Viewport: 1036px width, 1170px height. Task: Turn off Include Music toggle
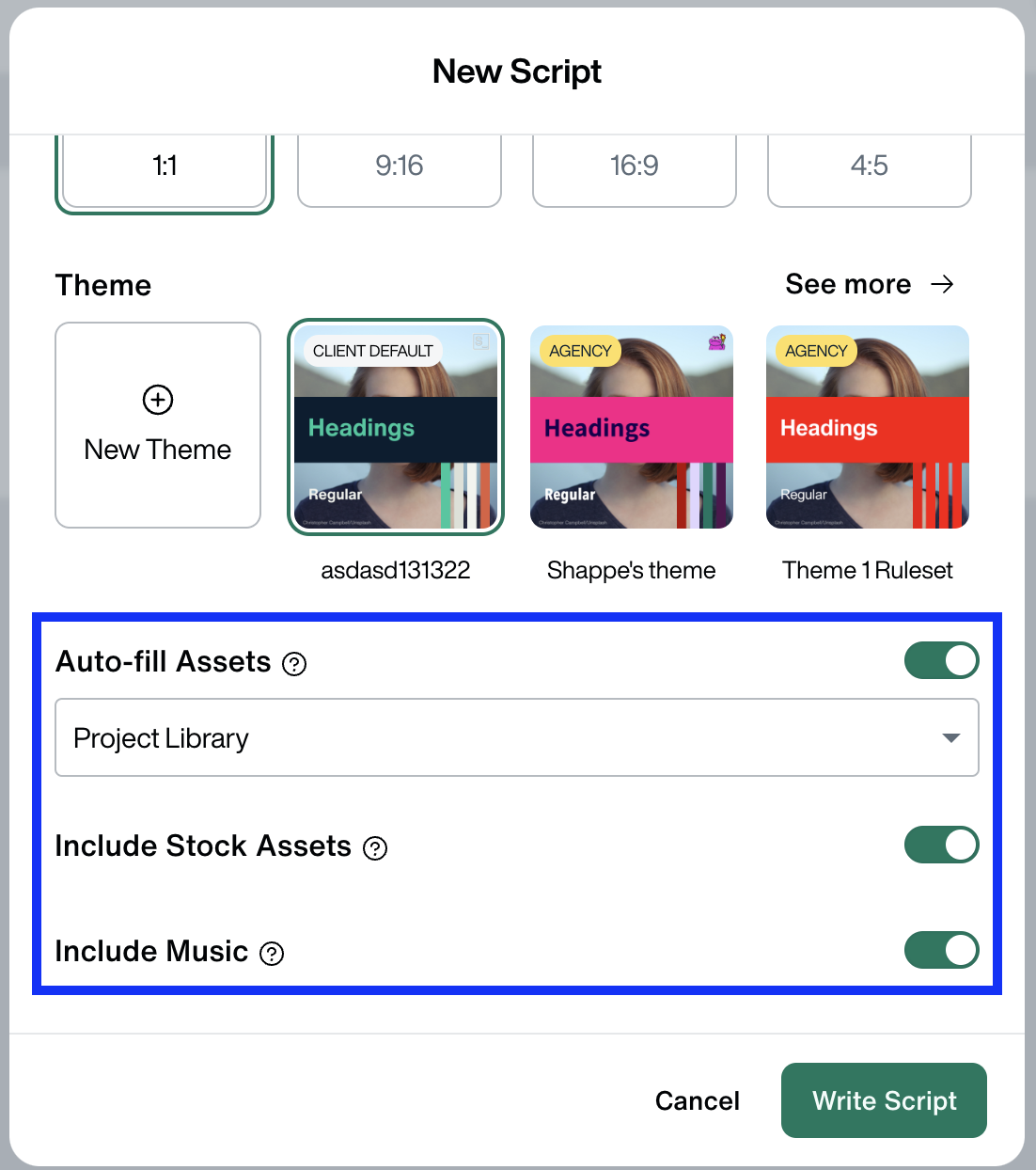coord(941,950)
